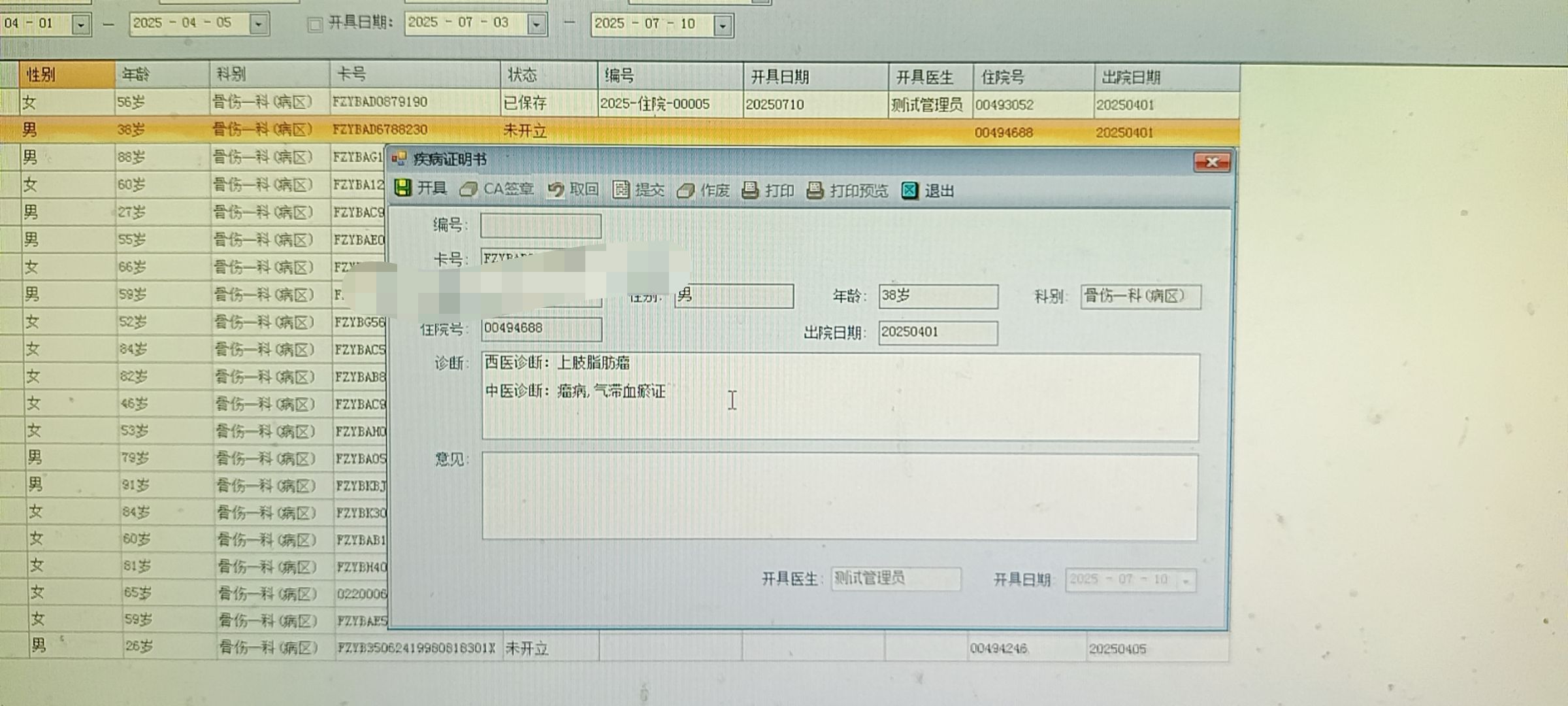This screenshot has height=706, width=1568.
Task: Click the 打印 printer icon
Action: pyautogui.click(x=750, y=190)
